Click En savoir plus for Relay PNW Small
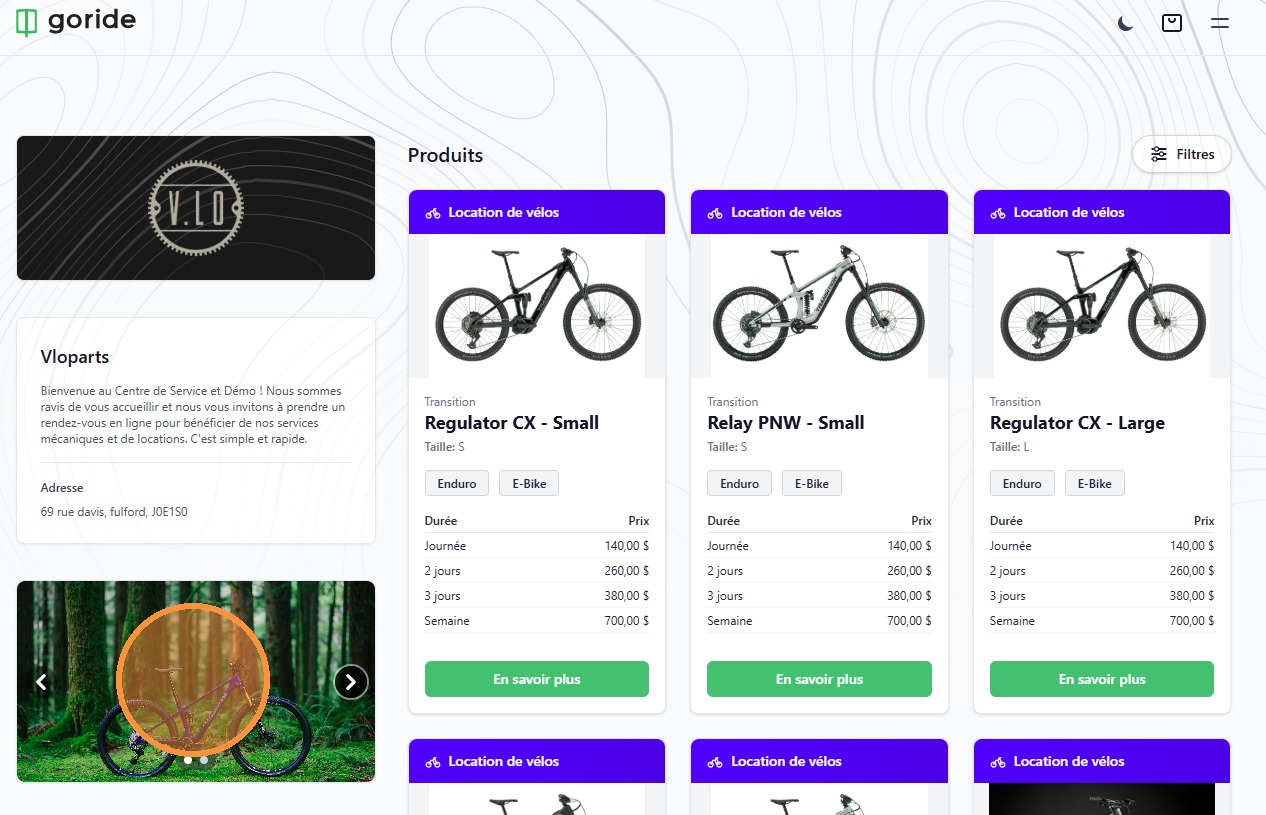The image size is (1266, 815). click(x=819, y=679)
